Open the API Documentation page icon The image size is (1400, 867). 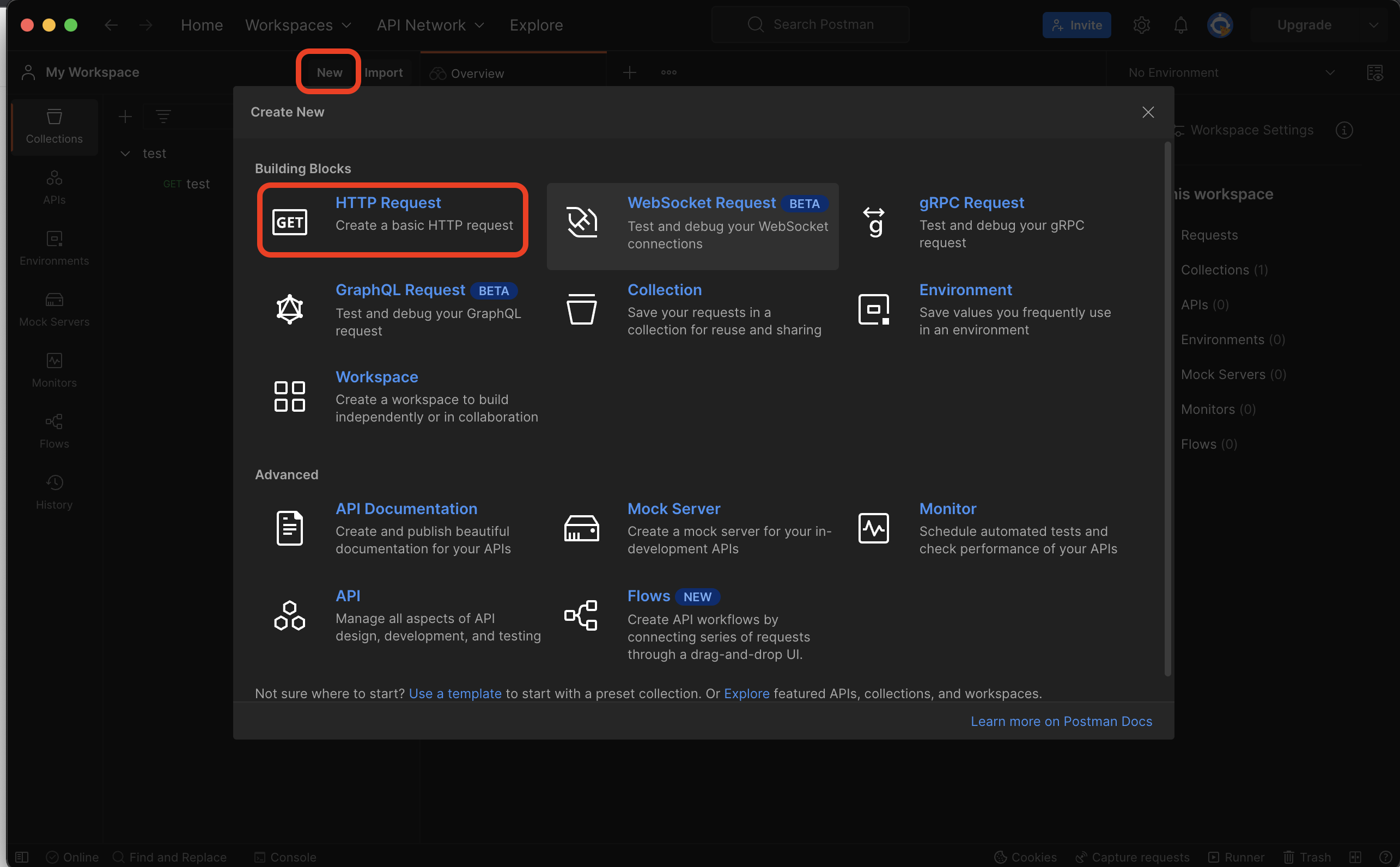click(290, 528)
